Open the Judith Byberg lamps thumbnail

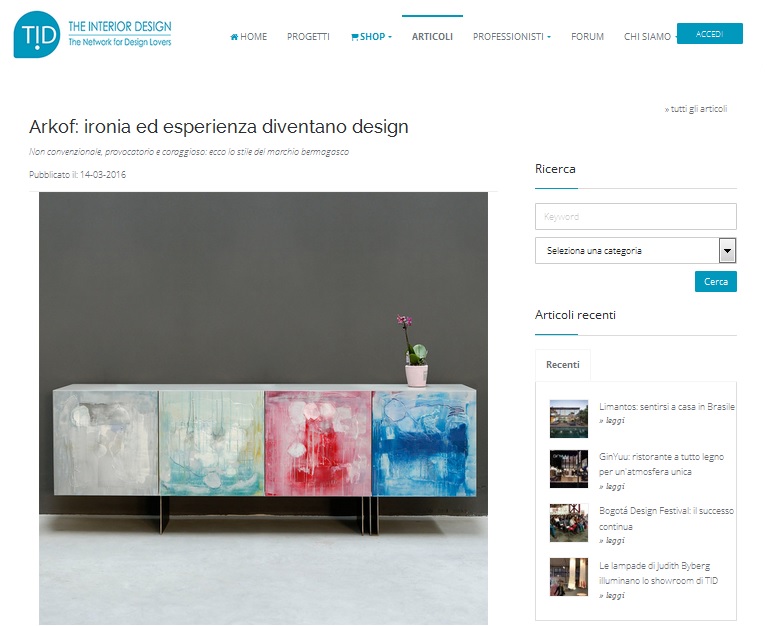(x=569, y=577)
